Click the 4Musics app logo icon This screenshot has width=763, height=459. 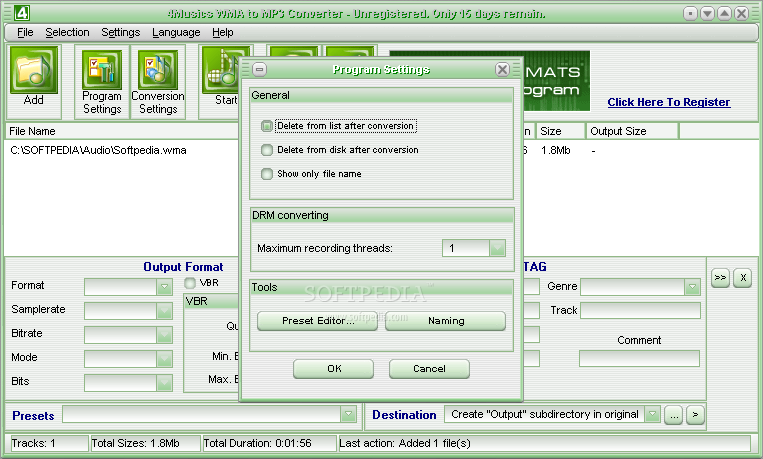tap(21, 13)
